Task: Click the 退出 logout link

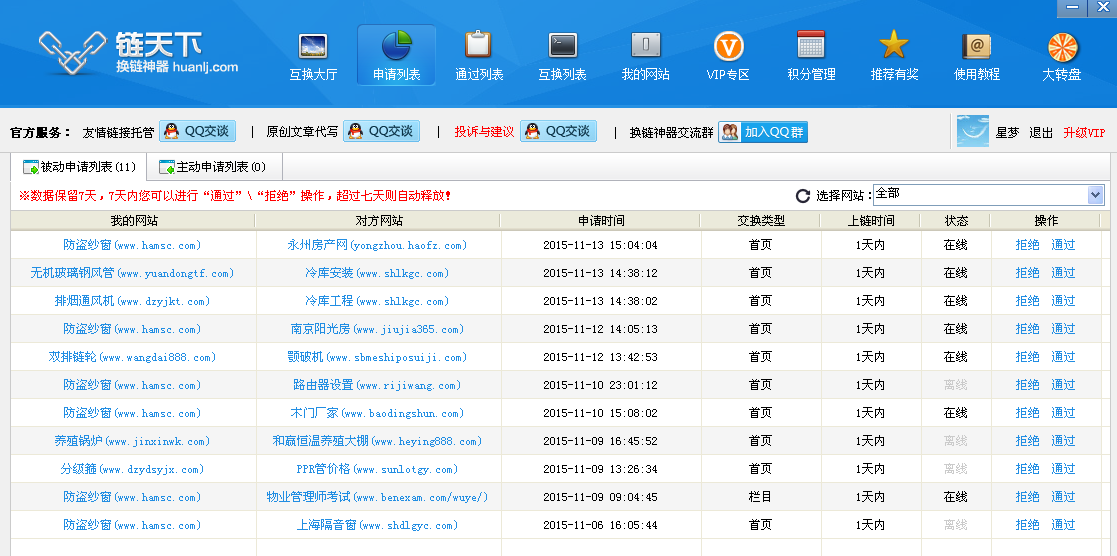Action: [x=1041, y=133]
